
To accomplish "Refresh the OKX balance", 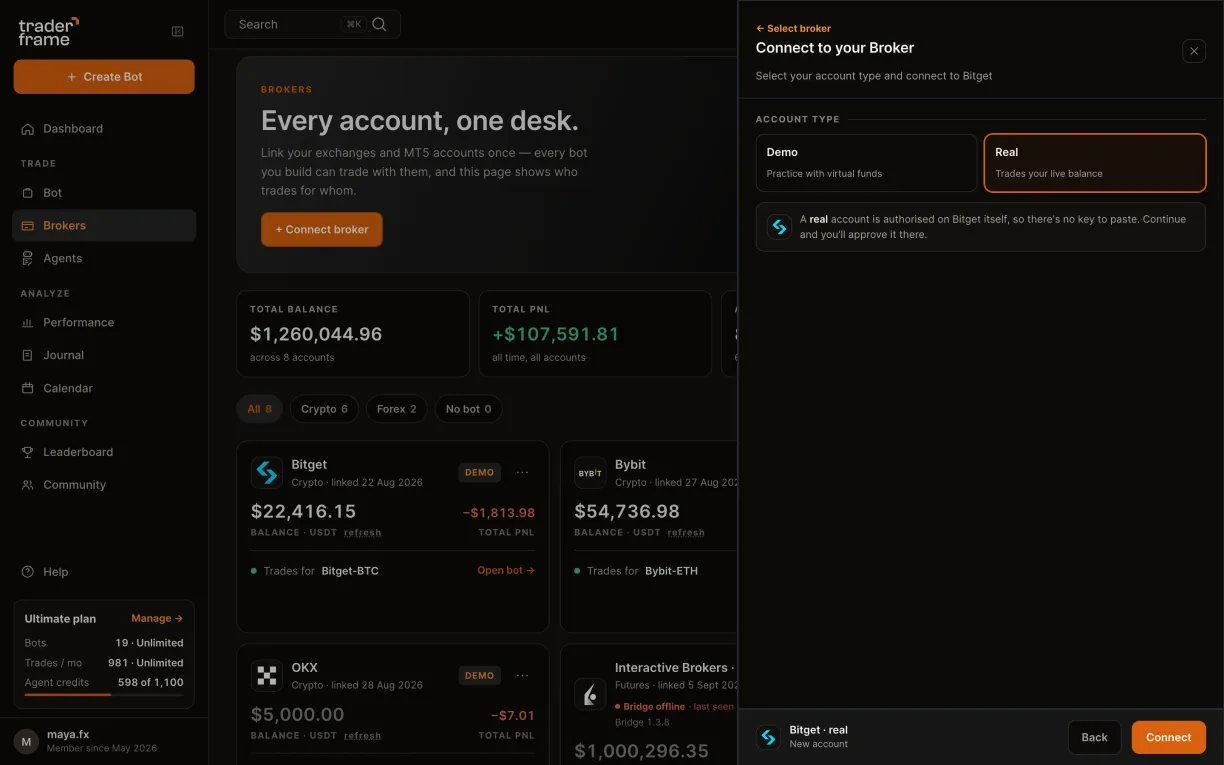I will tap(363, 736).
